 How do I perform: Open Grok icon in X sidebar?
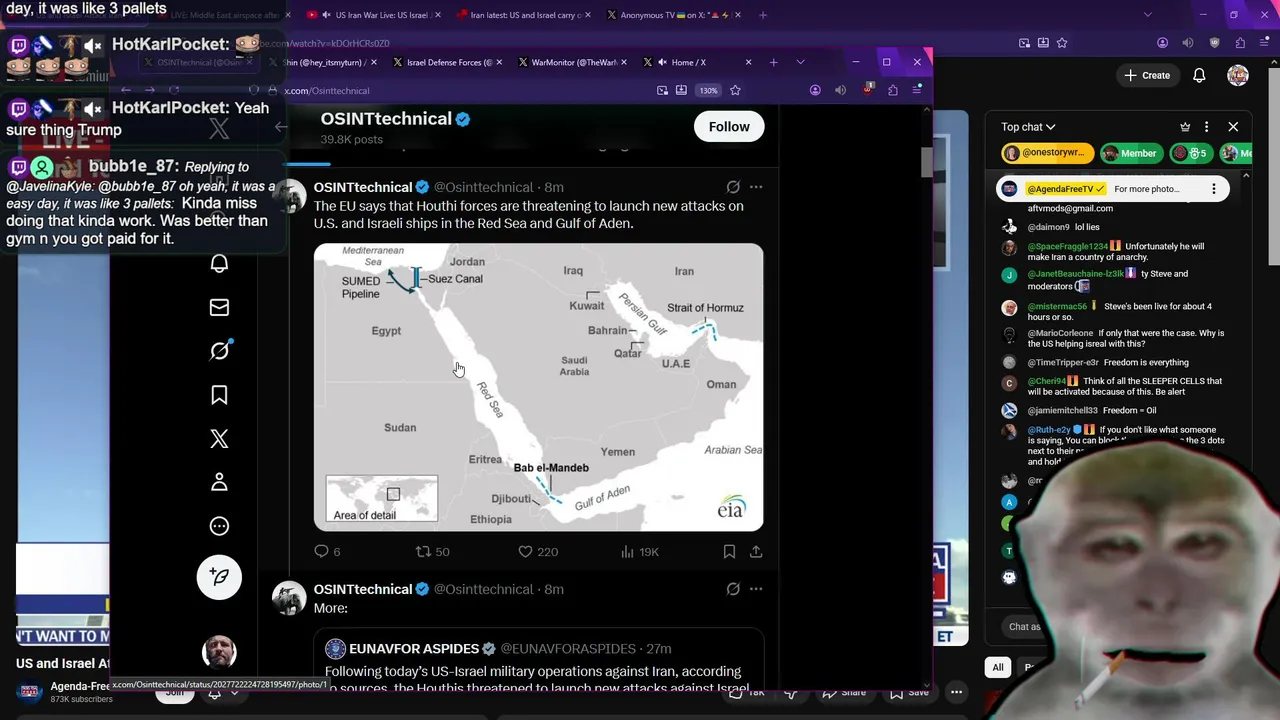pyautogui.click(x=219, y=351)
